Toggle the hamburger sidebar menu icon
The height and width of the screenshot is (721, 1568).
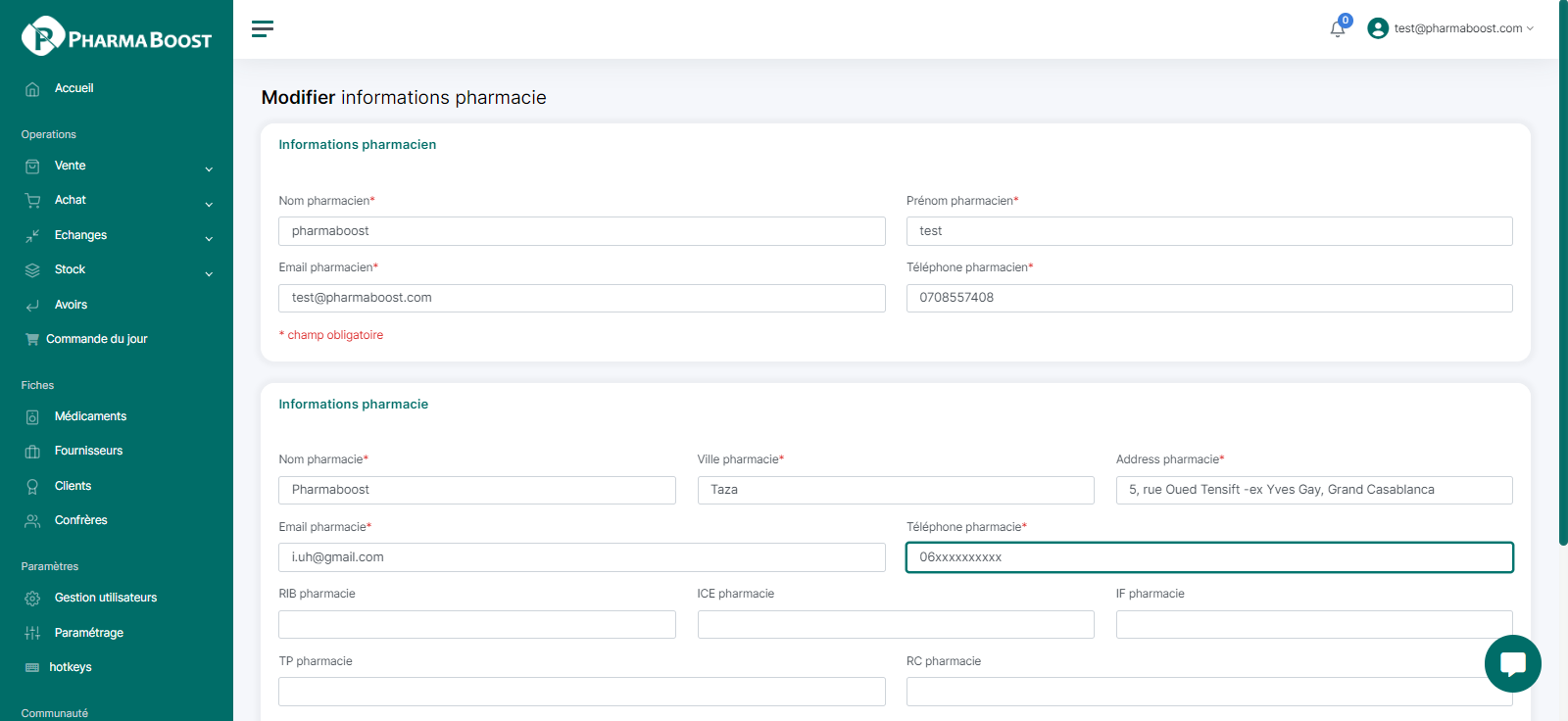point(263,28)
